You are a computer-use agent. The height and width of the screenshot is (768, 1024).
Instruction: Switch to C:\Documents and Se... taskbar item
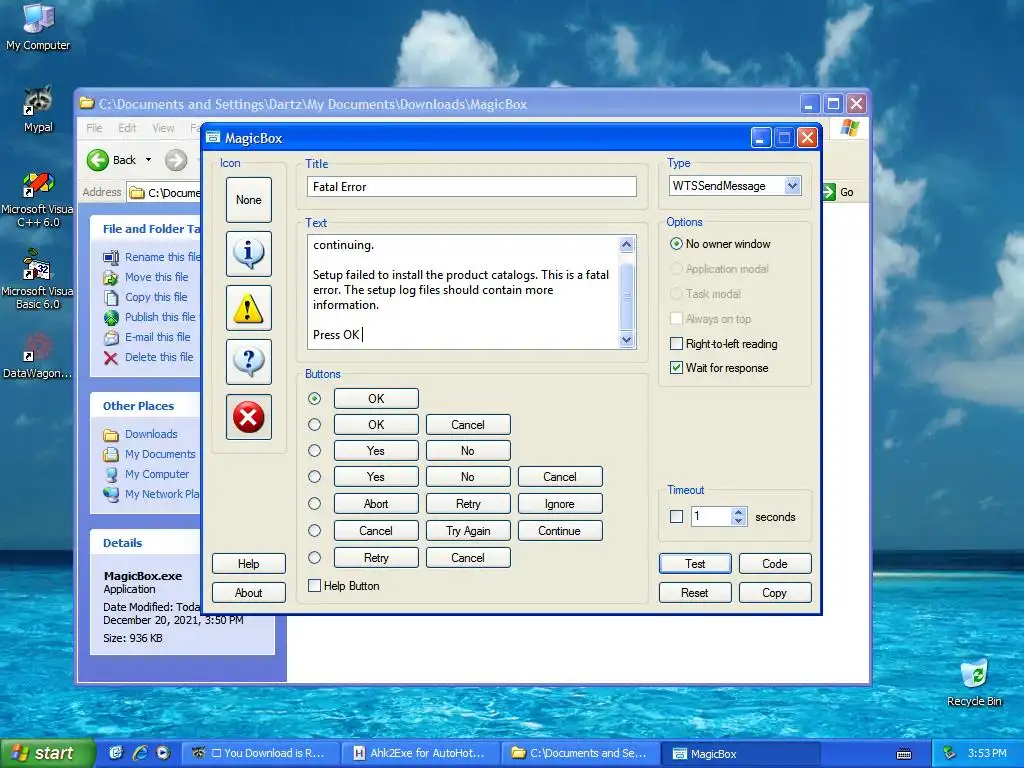[x=581, y=753]
